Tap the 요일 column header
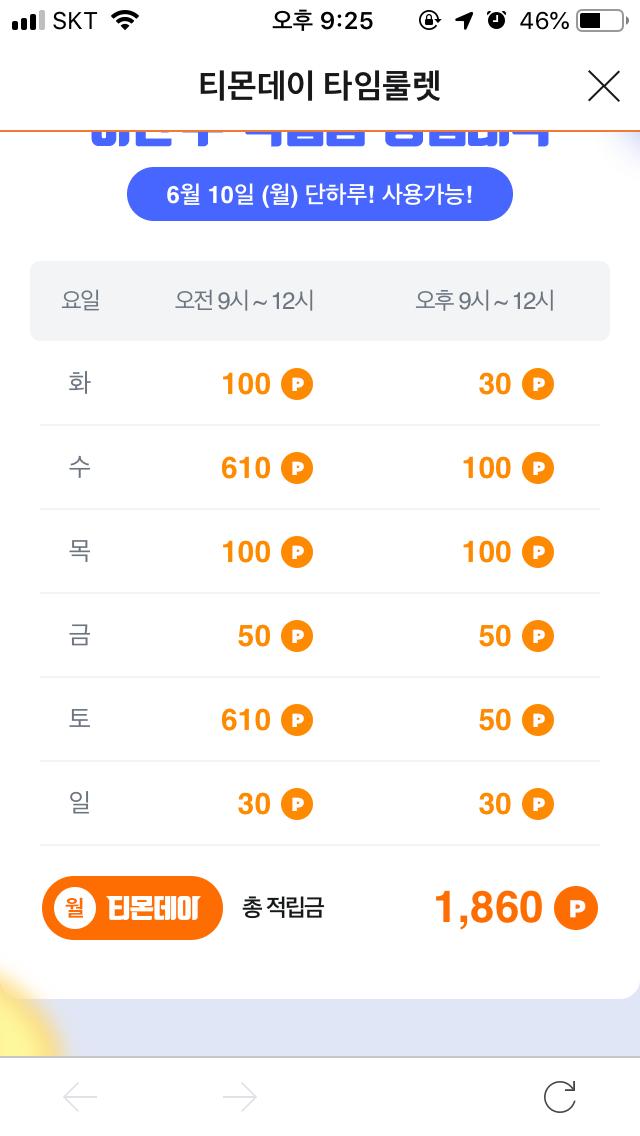640x1136 pixels. [x=80, y=300]
